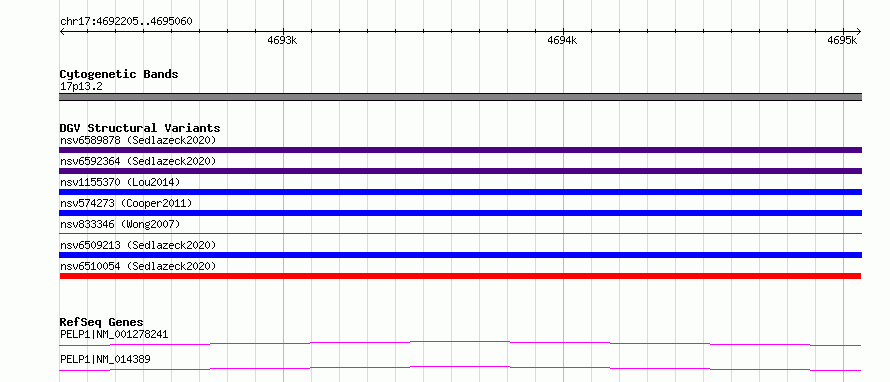Click the 4693k ruler tick label
This screenshot has height=382, width=890.
(x=282, y=40)
